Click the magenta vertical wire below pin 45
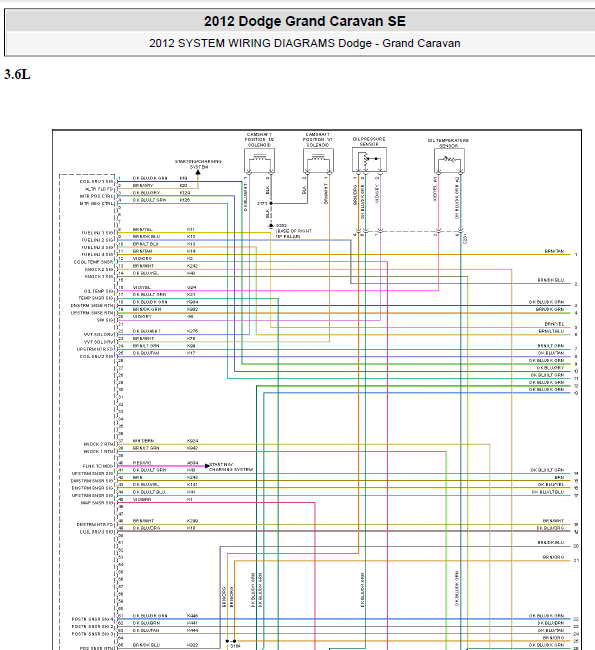Viewport: 595px width, 650px height. [x=315, y=576]
